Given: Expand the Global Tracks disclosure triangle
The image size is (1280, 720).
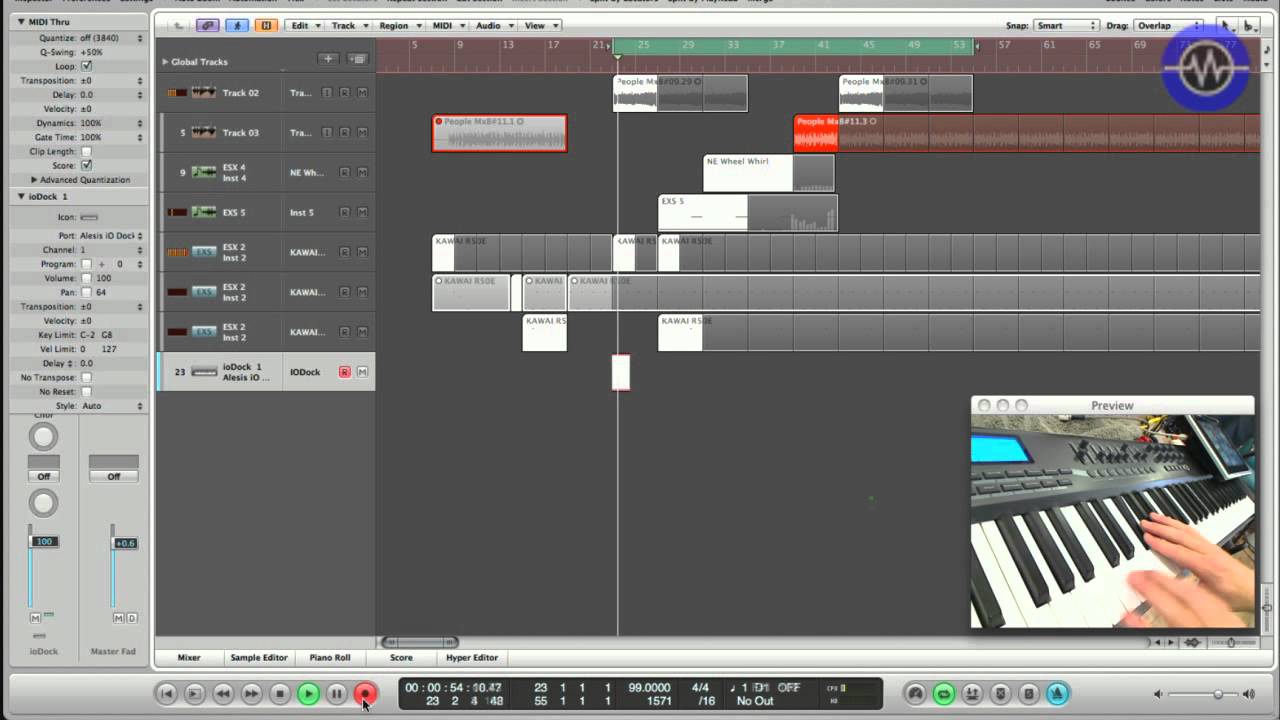Looking at the screenshot, I should pyautogui.click(x=165, y=61).
